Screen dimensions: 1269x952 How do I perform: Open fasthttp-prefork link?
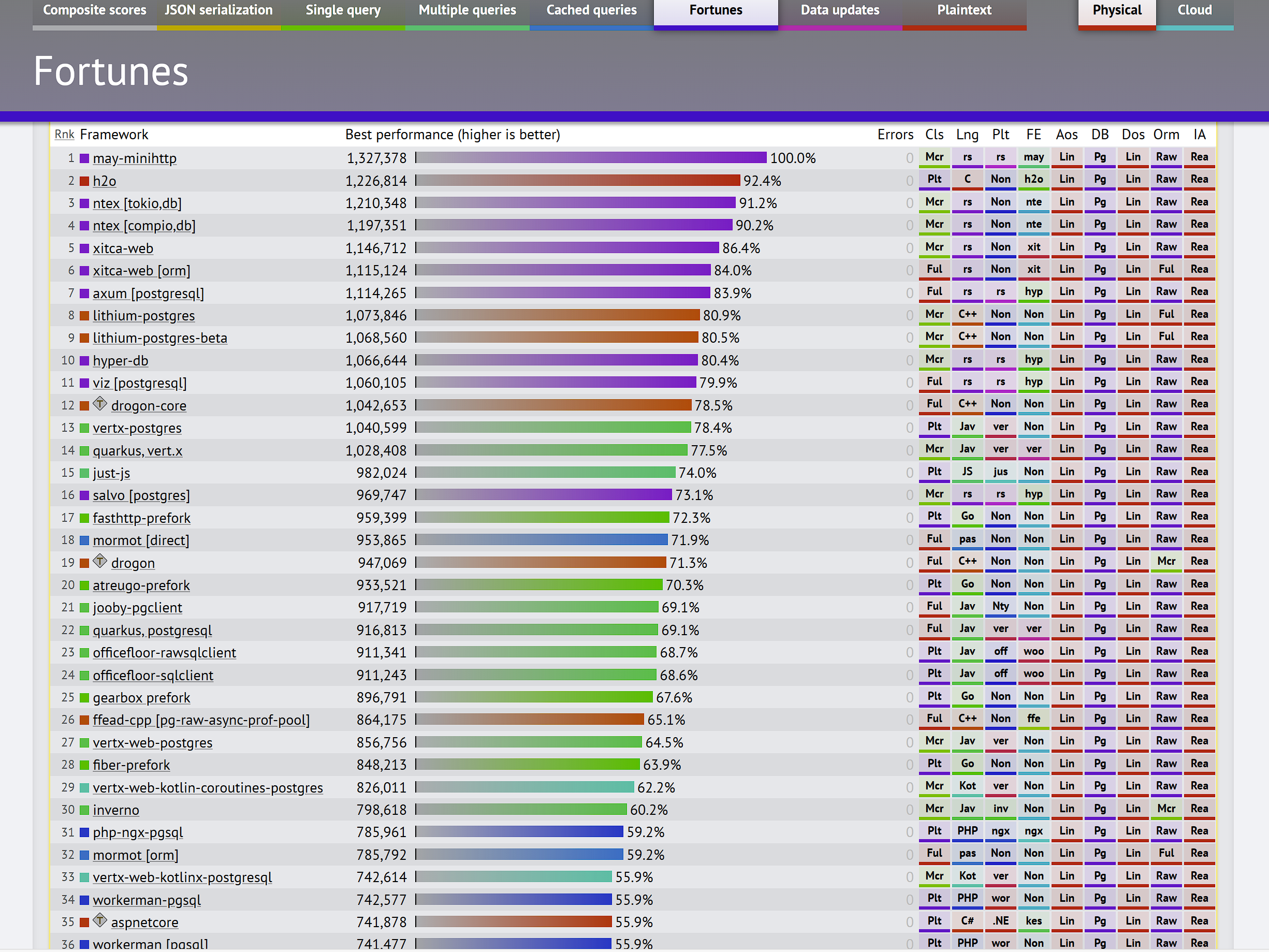click(x=142, y=518)
